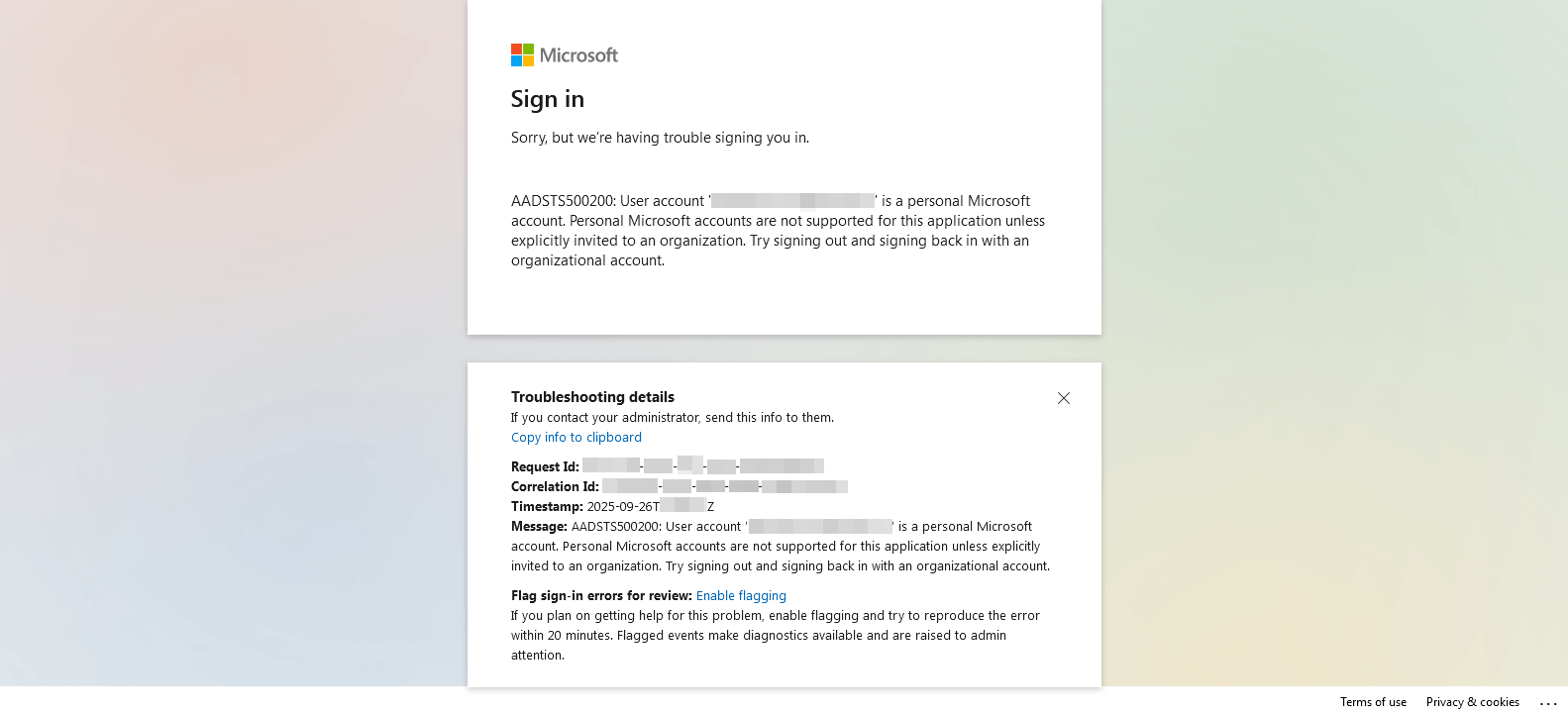Image resolution: width=1568 pixels, height=715 pixels.
Task: Close the Troubleshooting details panel
Action: point(1063,398)
